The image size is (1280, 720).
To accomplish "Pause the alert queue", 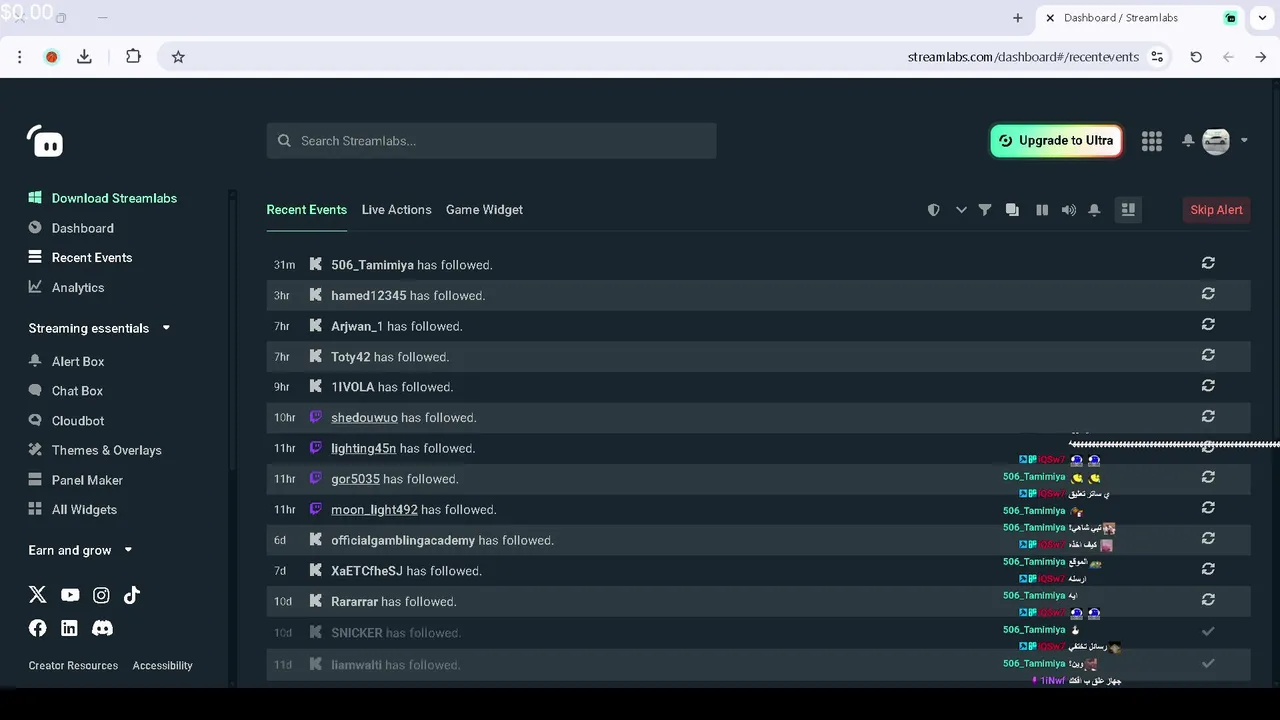I will 1042,210.
